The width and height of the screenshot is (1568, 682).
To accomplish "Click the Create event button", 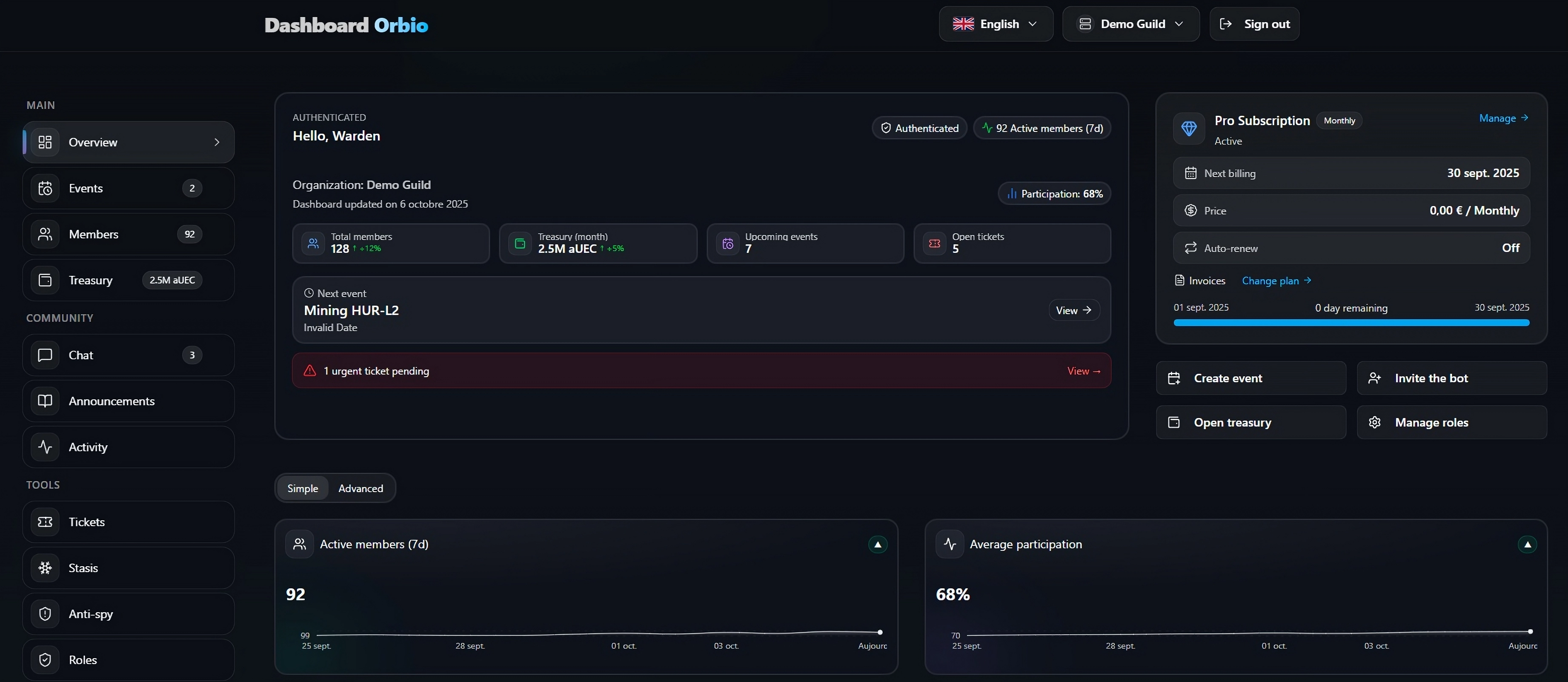I will pos(1250,378).
